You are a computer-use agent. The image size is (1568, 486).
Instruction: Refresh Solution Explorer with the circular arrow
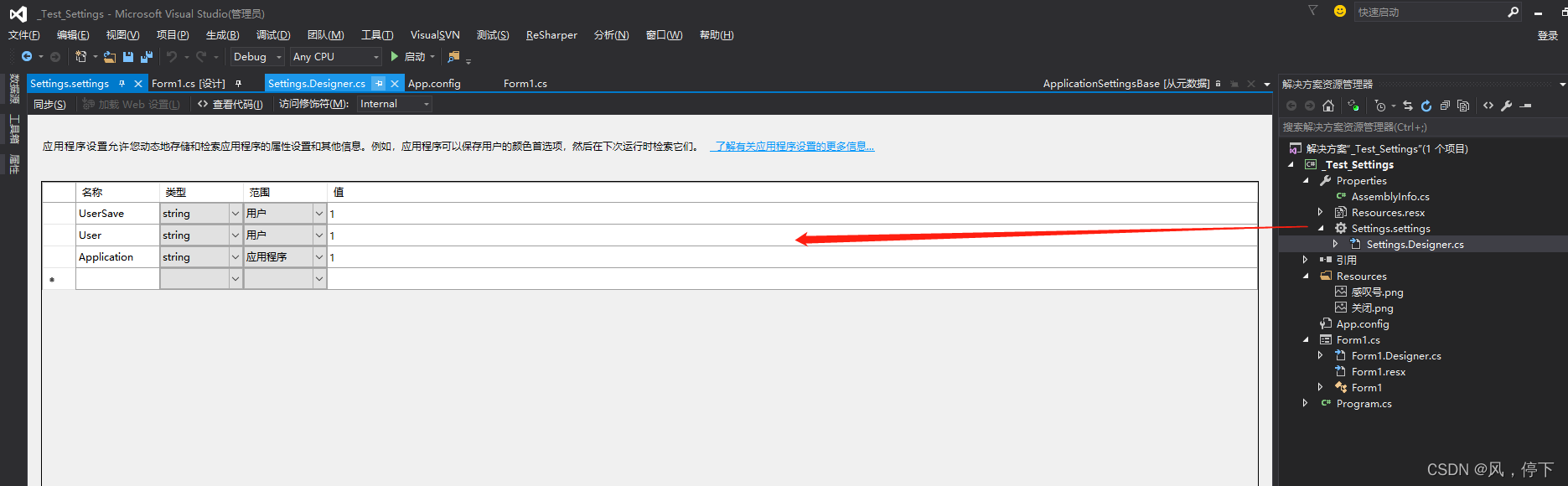tap(1426, 106)
